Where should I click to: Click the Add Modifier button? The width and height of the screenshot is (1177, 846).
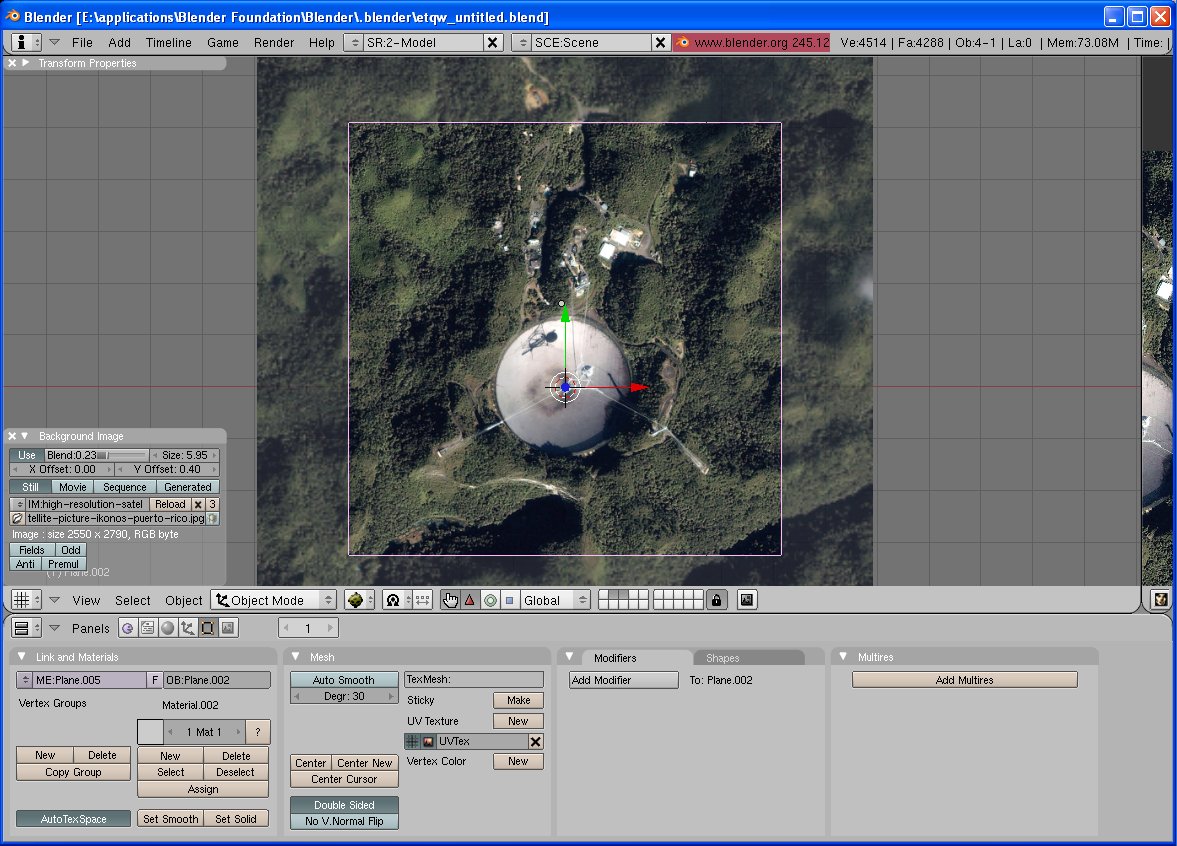[624, 680]
